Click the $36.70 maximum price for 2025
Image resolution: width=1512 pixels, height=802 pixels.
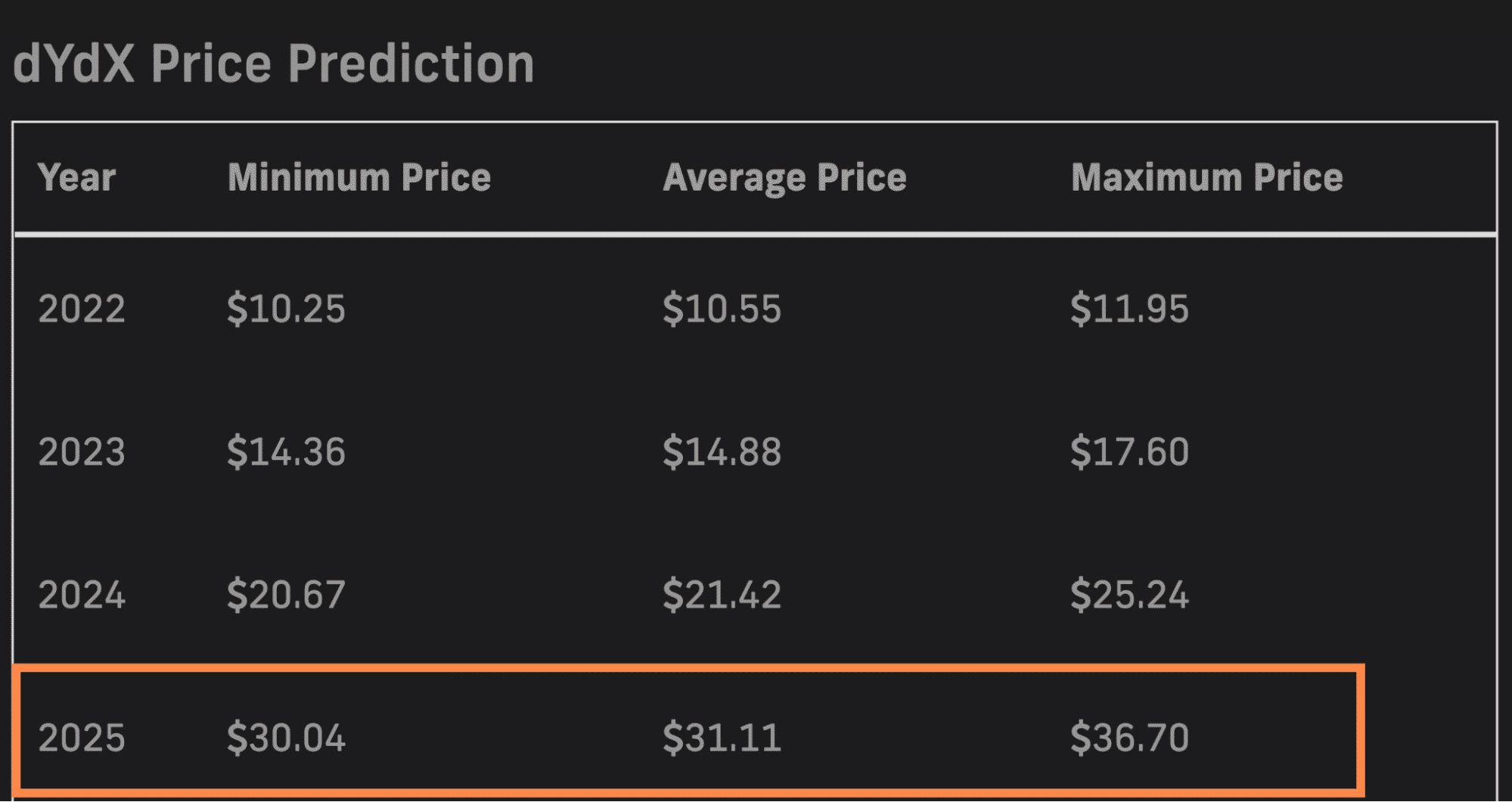point(1129,738)
